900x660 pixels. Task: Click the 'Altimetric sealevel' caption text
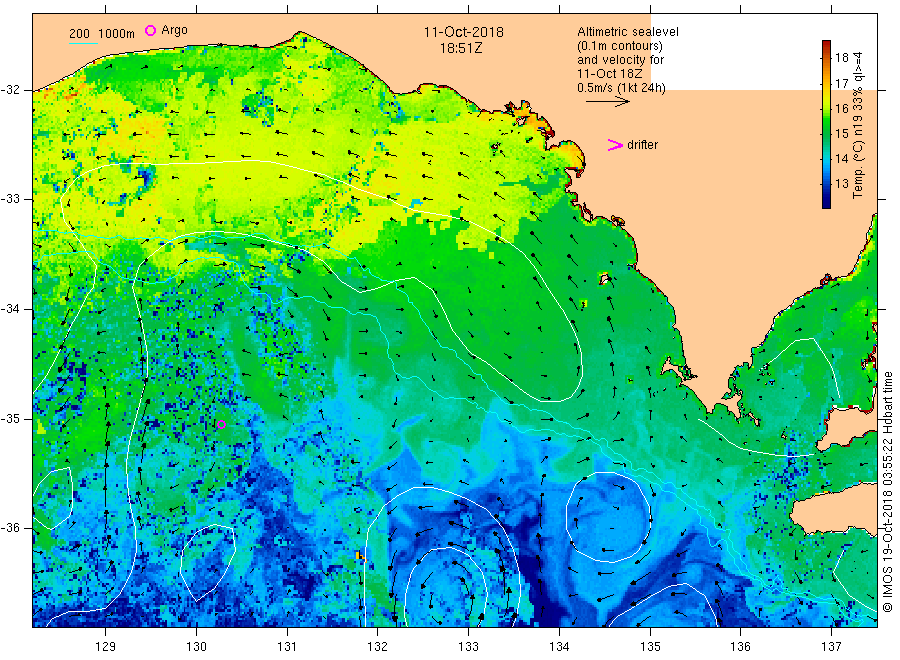tap(627, 32)
